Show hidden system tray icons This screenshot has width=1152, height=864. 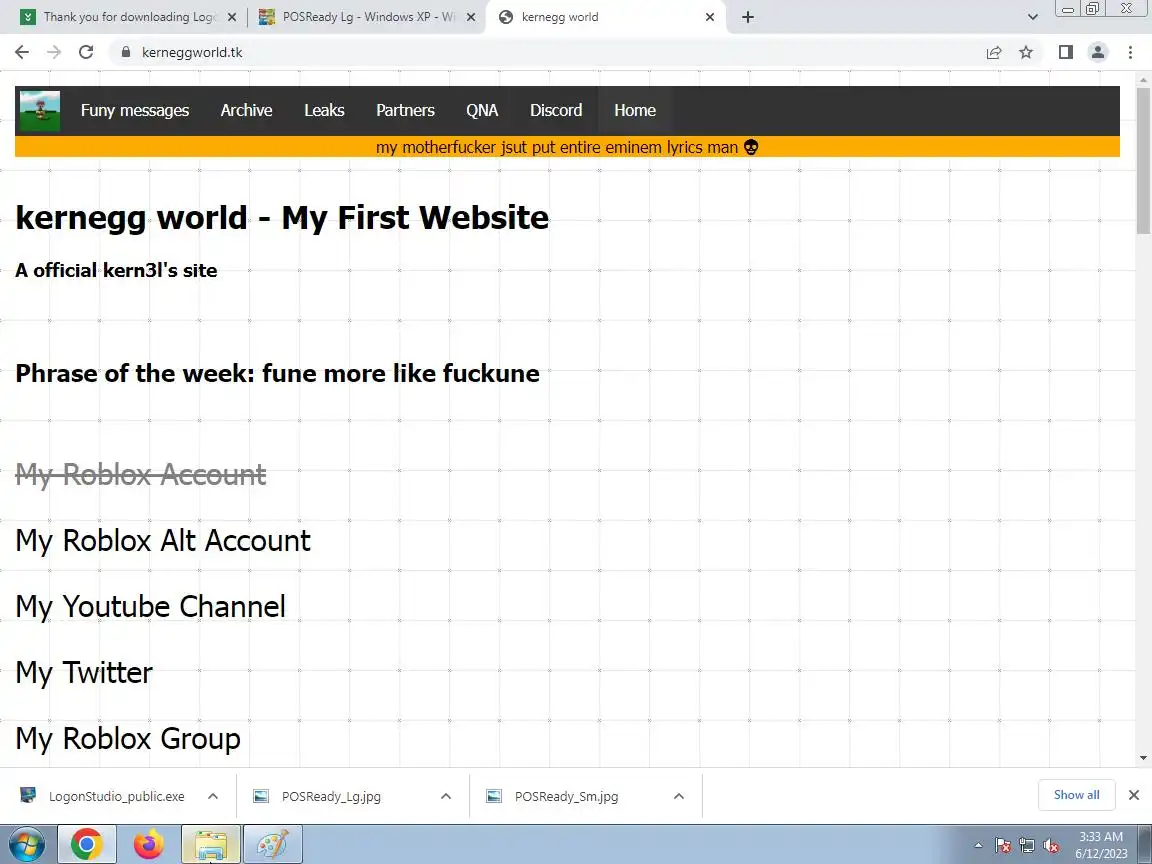pyautogui.click(x=978, y=846)
